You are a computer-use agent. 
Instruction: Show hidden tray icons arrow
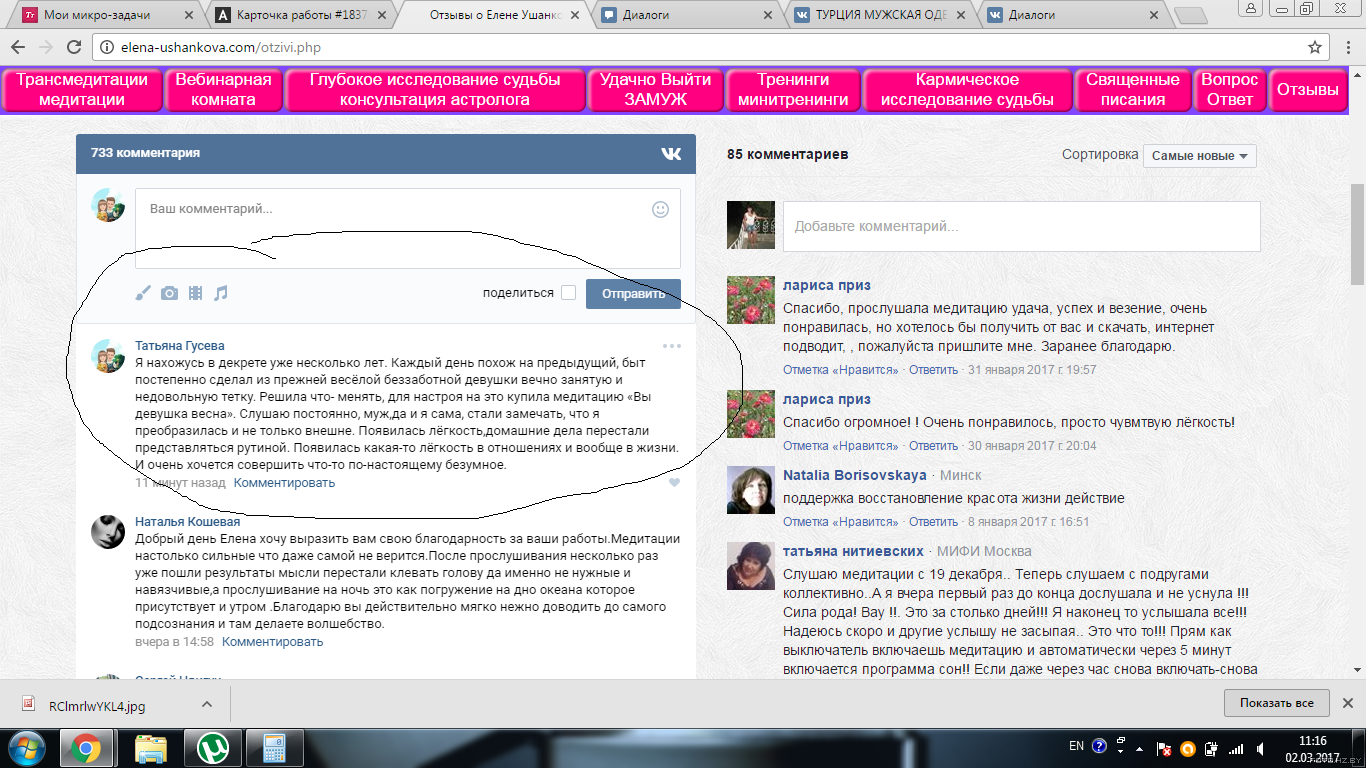tap(1141, 748)
